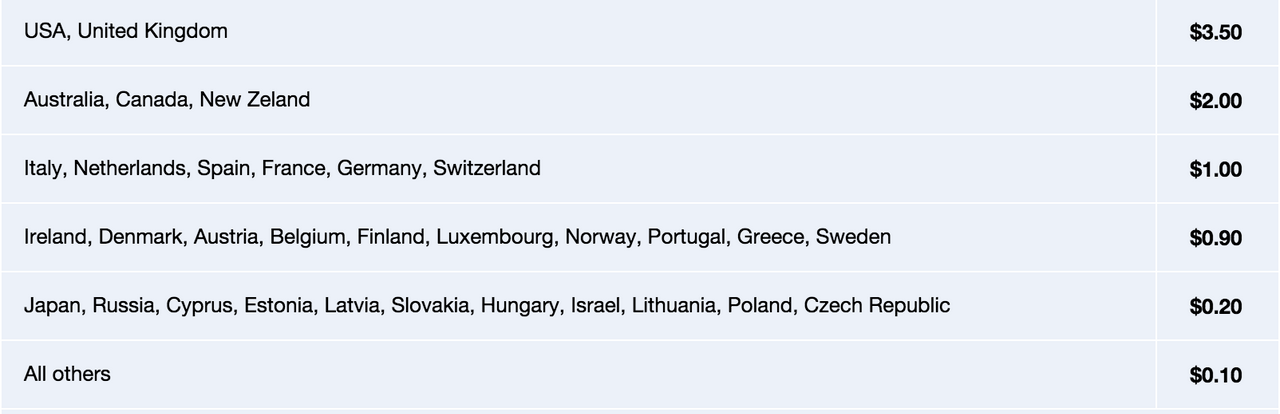The width and height of the screenshot is (1280, 414).
Task: Click the $0.10 price value
Action: coord(1216,376)
